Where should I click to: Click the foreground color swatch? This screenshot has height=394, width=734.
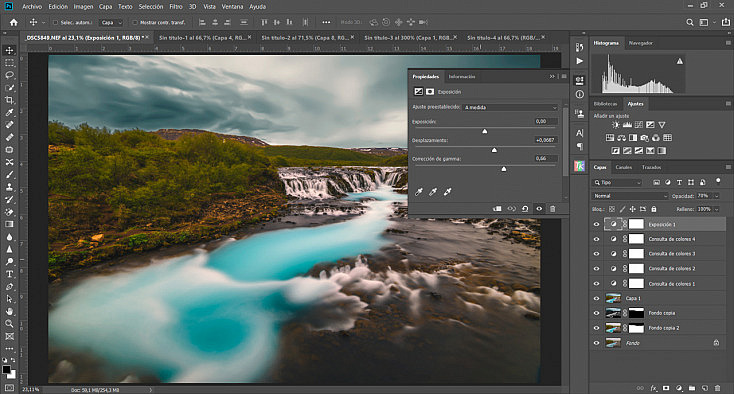[x=6, y=370]
